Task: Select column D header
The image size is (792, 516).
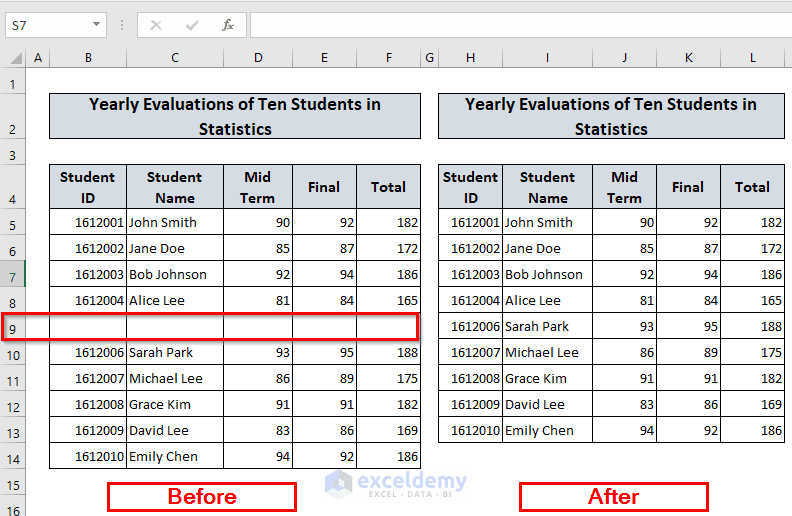Action: point(258,58)
